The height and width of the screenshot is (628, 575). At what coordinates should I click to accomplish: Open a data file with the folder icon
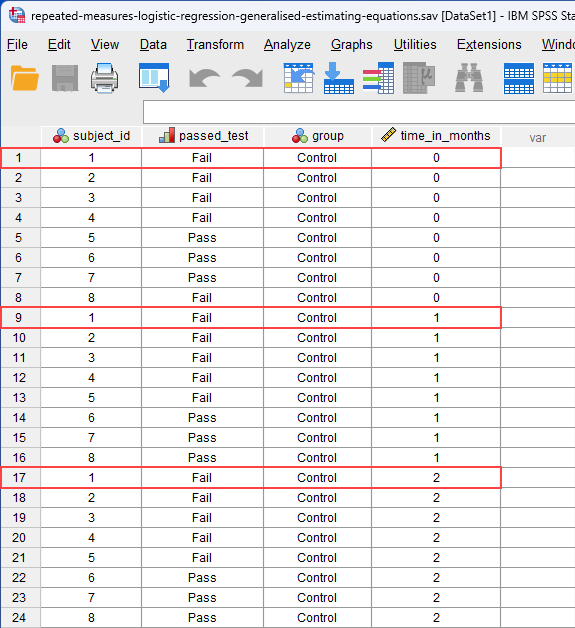pos(25,78)
